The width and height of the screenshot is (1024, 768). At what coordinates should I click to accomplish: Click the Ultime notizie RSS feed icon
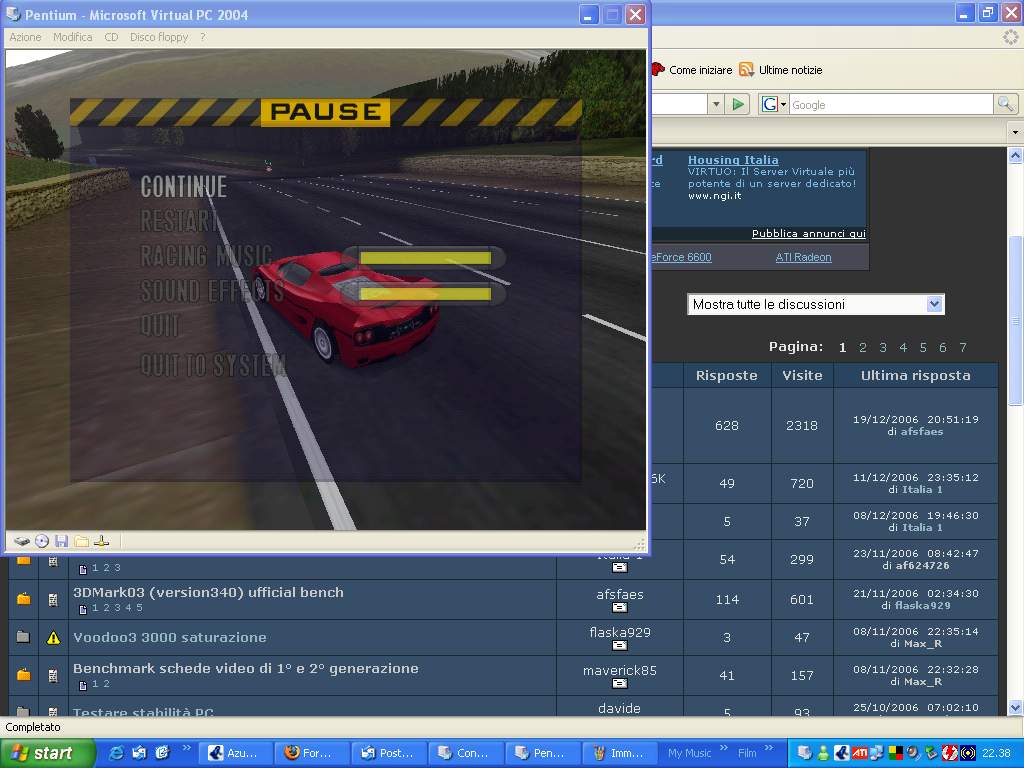tap(746, 69)
